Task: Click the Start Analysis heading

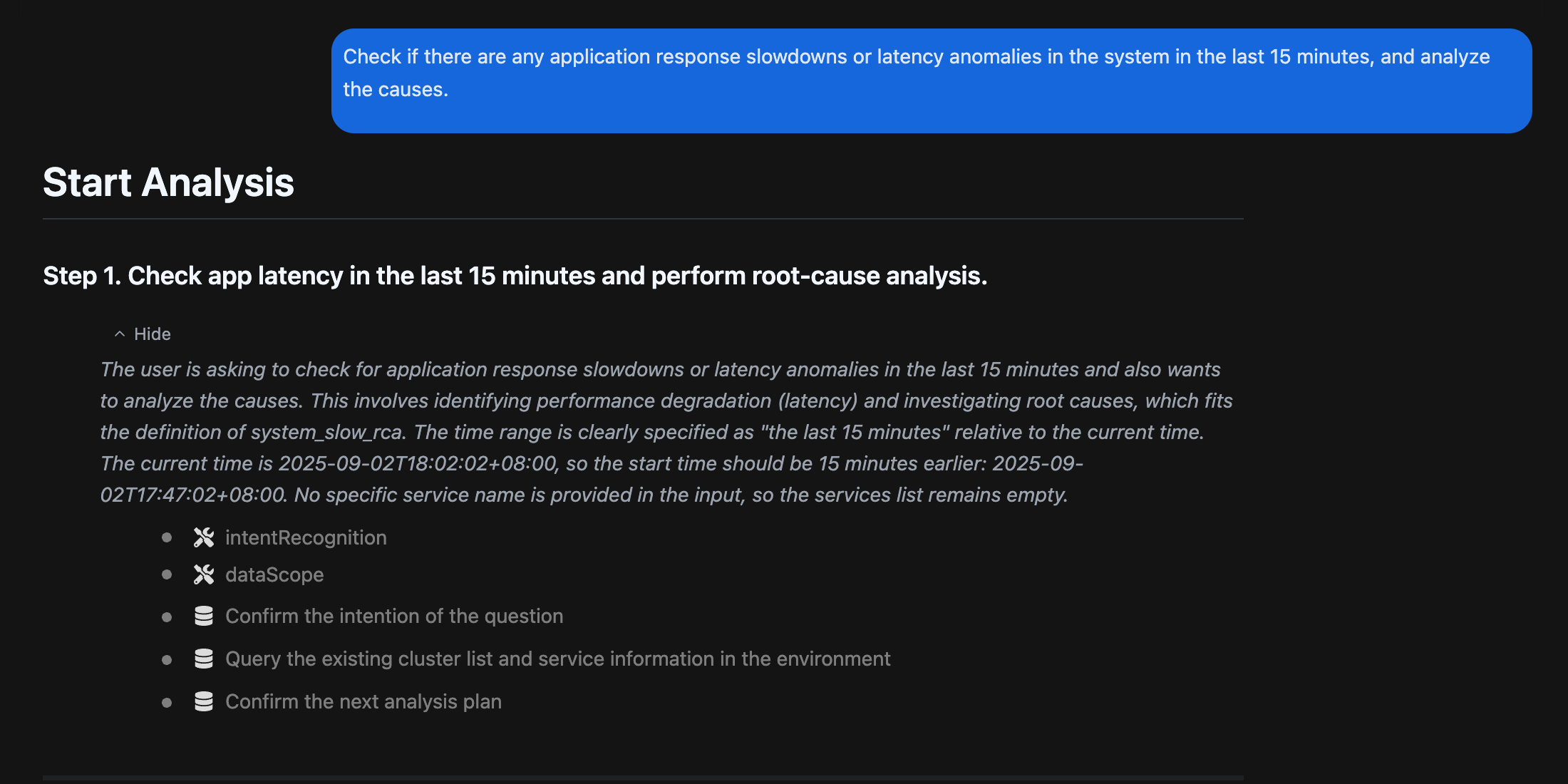Action: click(168, 182)
